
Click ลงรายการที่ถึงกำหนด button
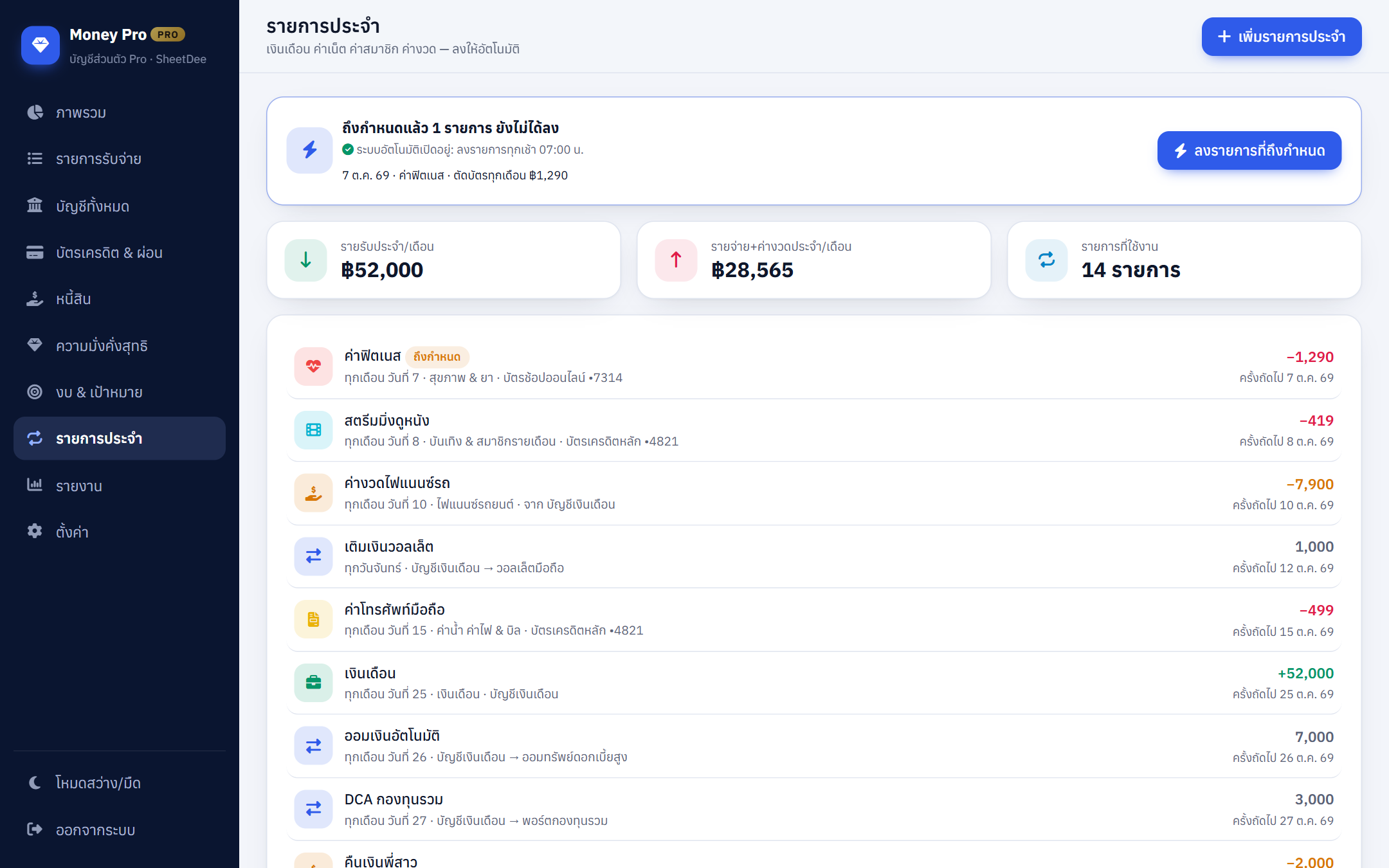[1249, 150]
